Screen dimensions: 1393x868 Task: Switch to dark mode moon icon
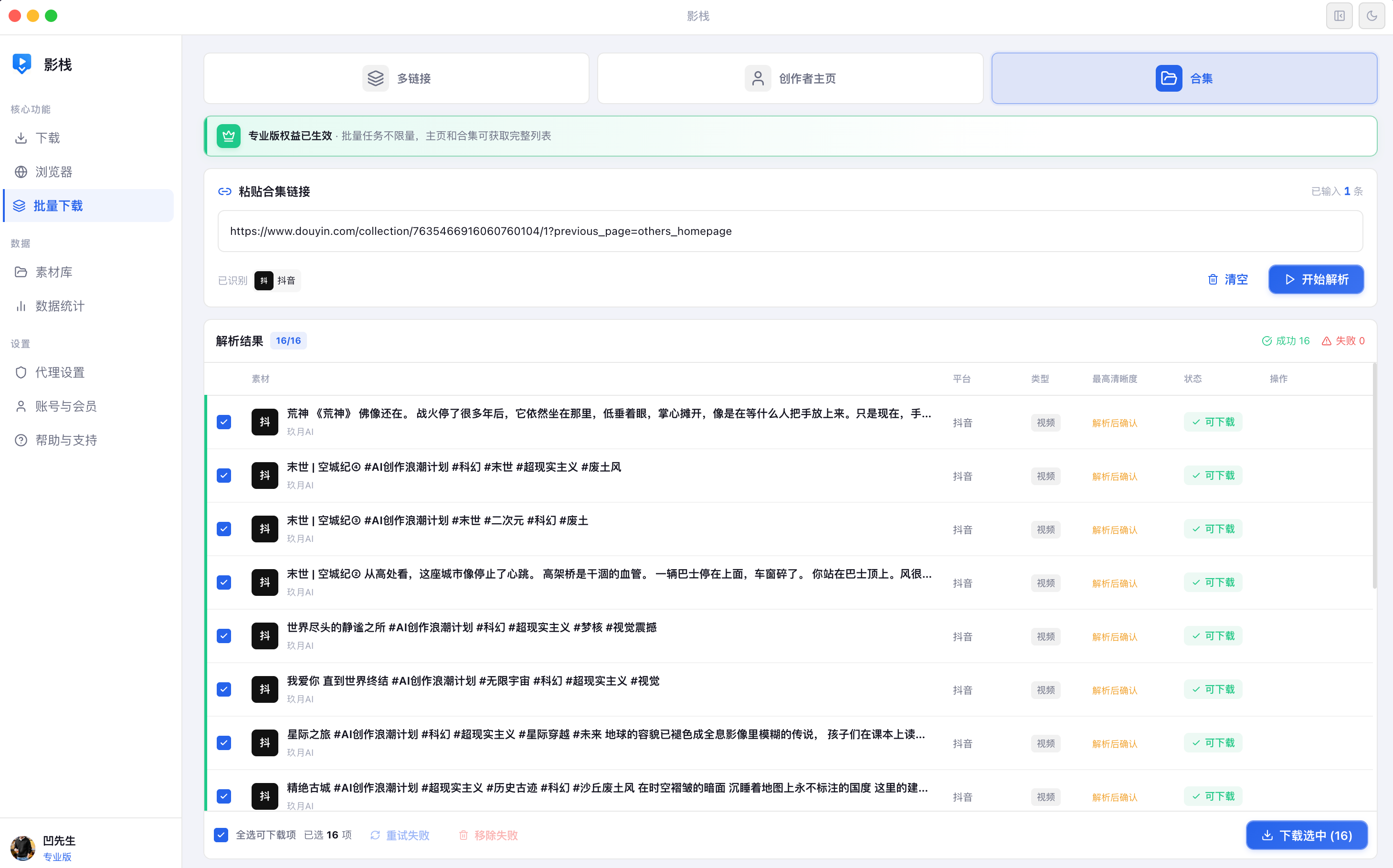[1371, 15]
